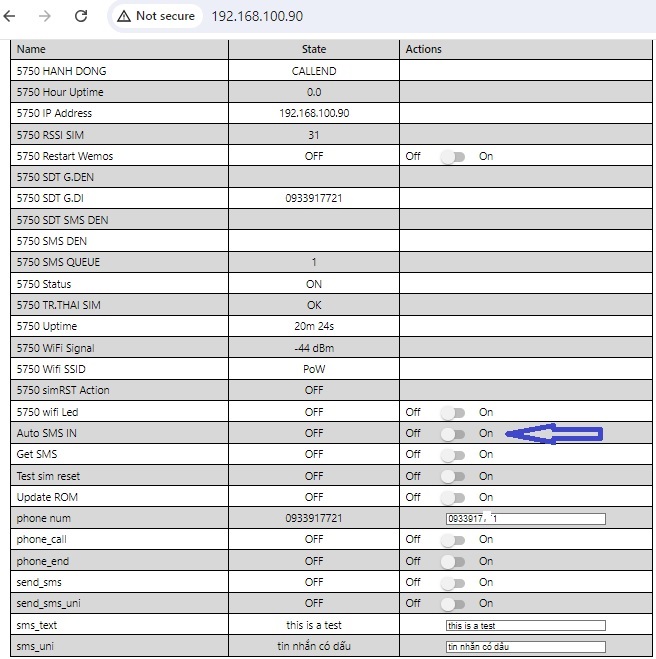This screenshot has width=656, height=659.
Task: Click the Name column header
Action: point(31,49)
